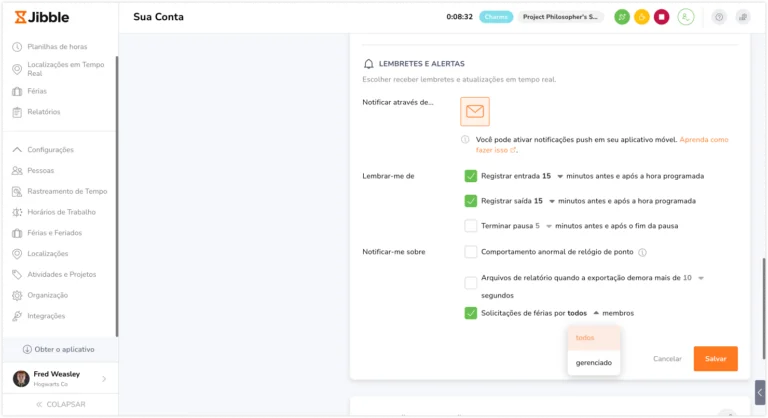The image size is (768, 418).
Task: Open the Jibble logo home
Action: [x=42, y=17]
